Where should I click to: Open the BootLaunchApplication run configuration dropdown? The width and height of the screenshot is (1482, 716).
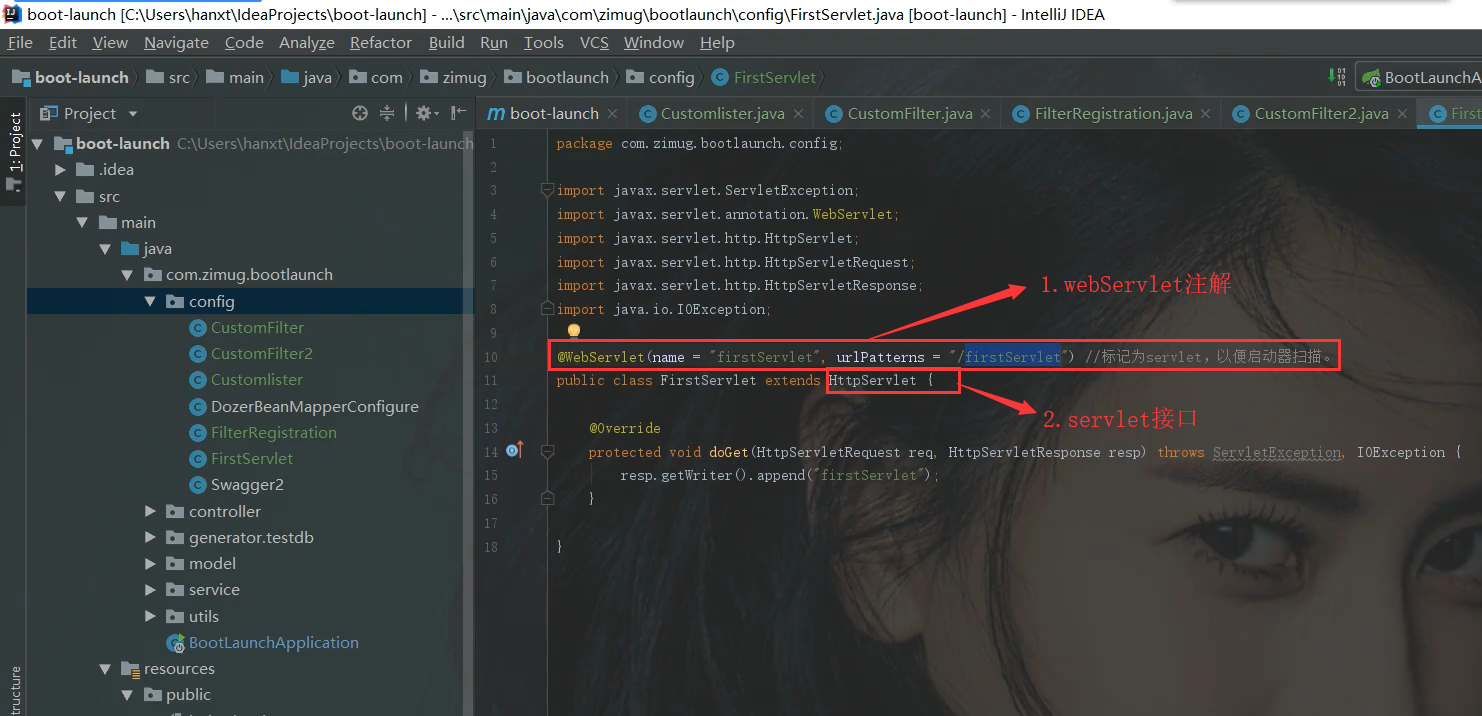tap(1420, 77)
